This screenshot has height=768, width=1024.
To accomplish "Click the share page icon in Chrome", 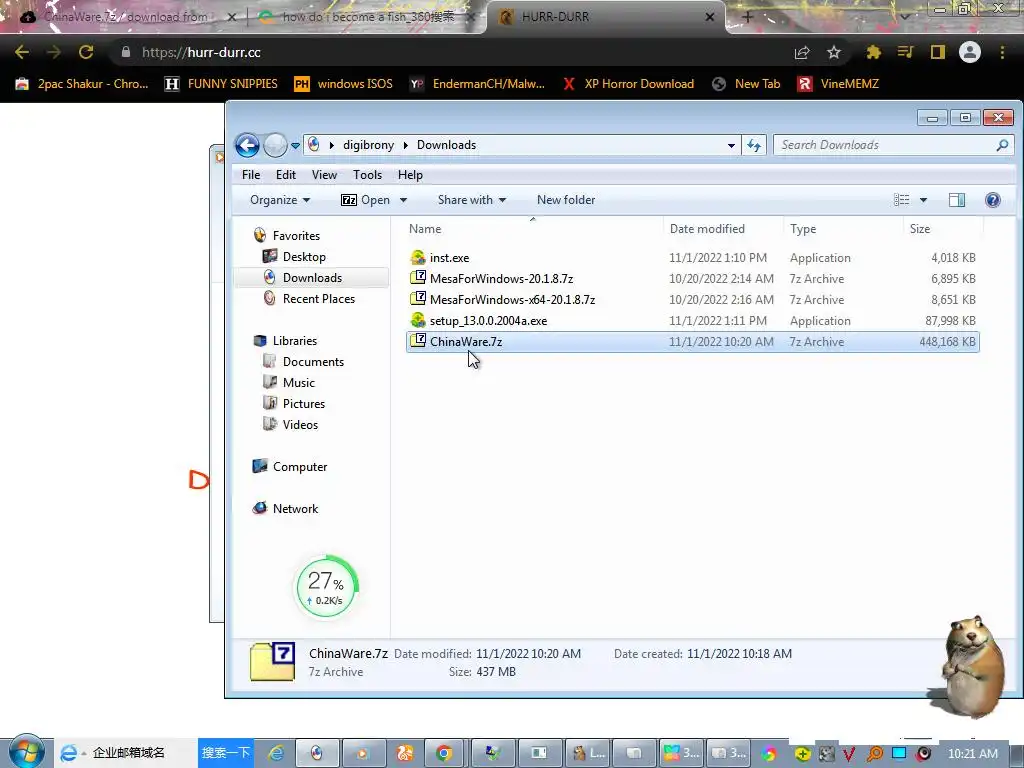I will (x=802, y=52).
